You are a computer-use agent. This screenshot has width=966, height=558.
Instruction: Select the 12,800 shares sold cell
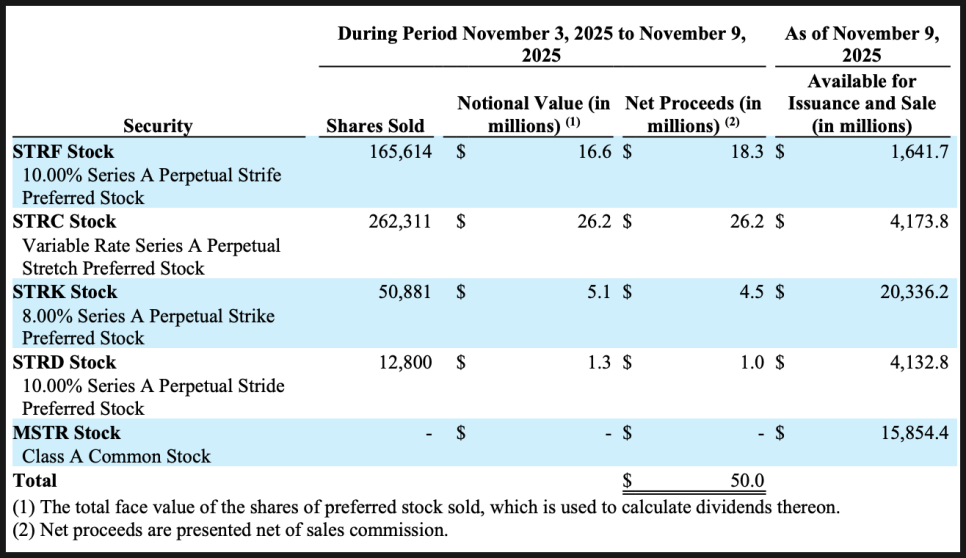[405, 362]
